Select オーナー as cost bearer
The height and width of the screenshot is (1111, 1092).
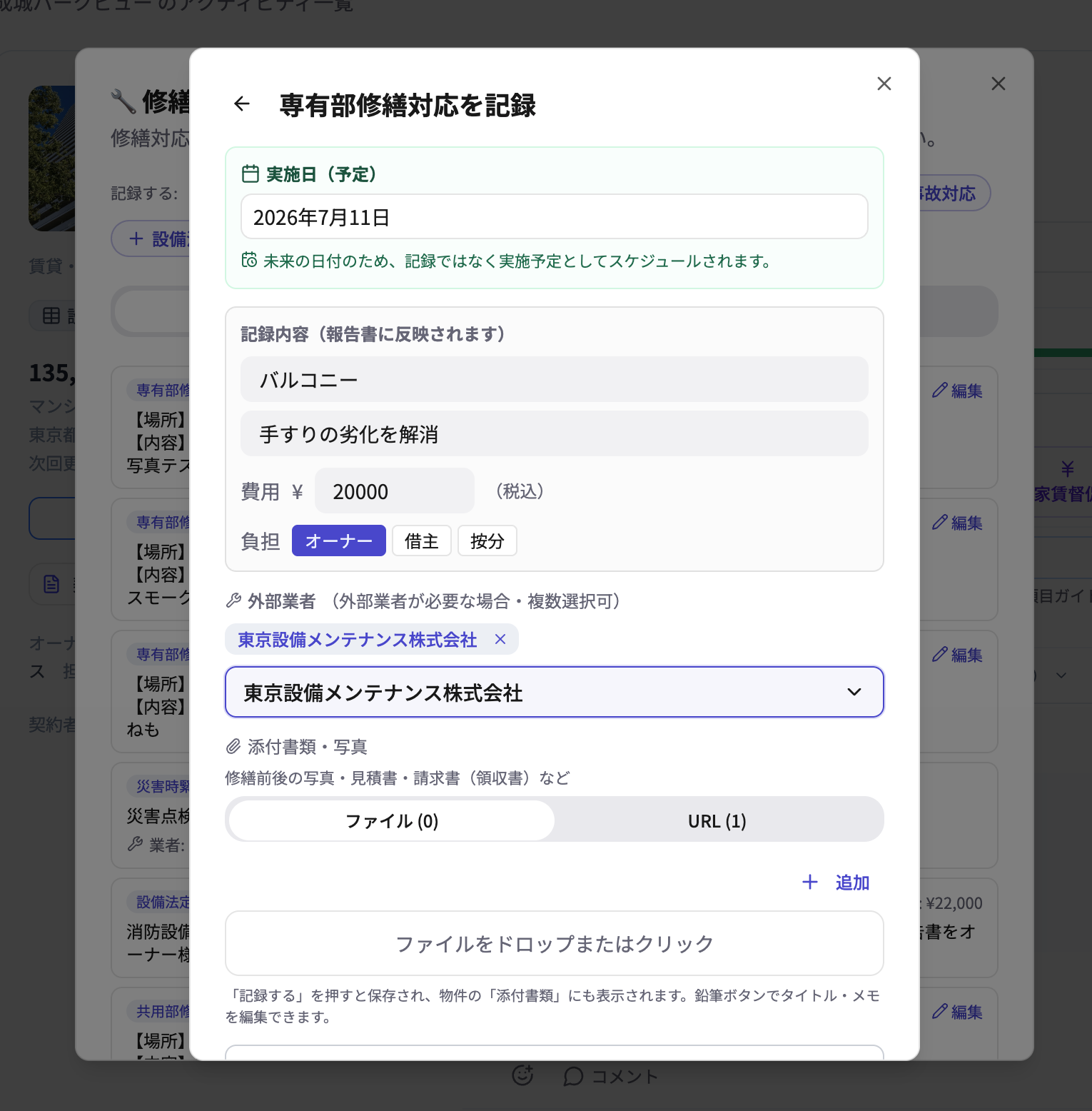pyautogui.click(x=338, y=541)
